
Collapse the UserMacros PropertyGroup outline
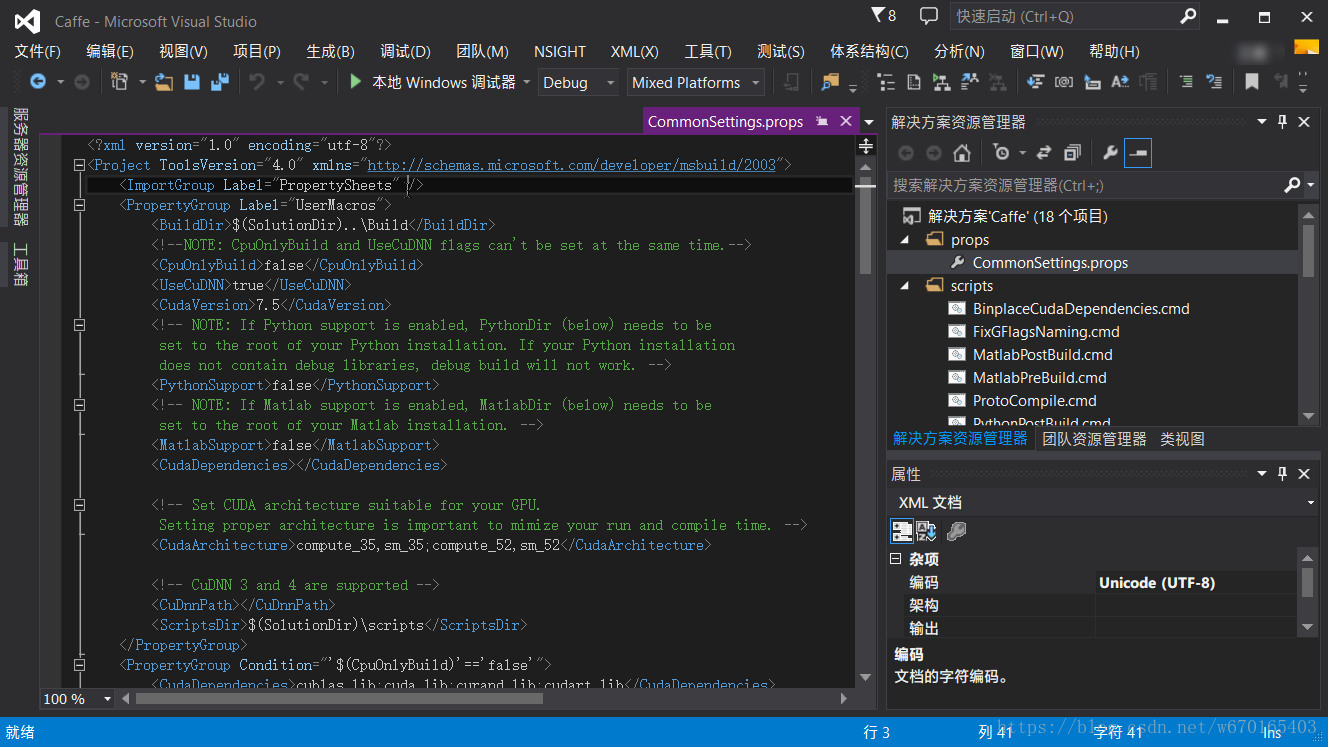(x=79, y=205)
